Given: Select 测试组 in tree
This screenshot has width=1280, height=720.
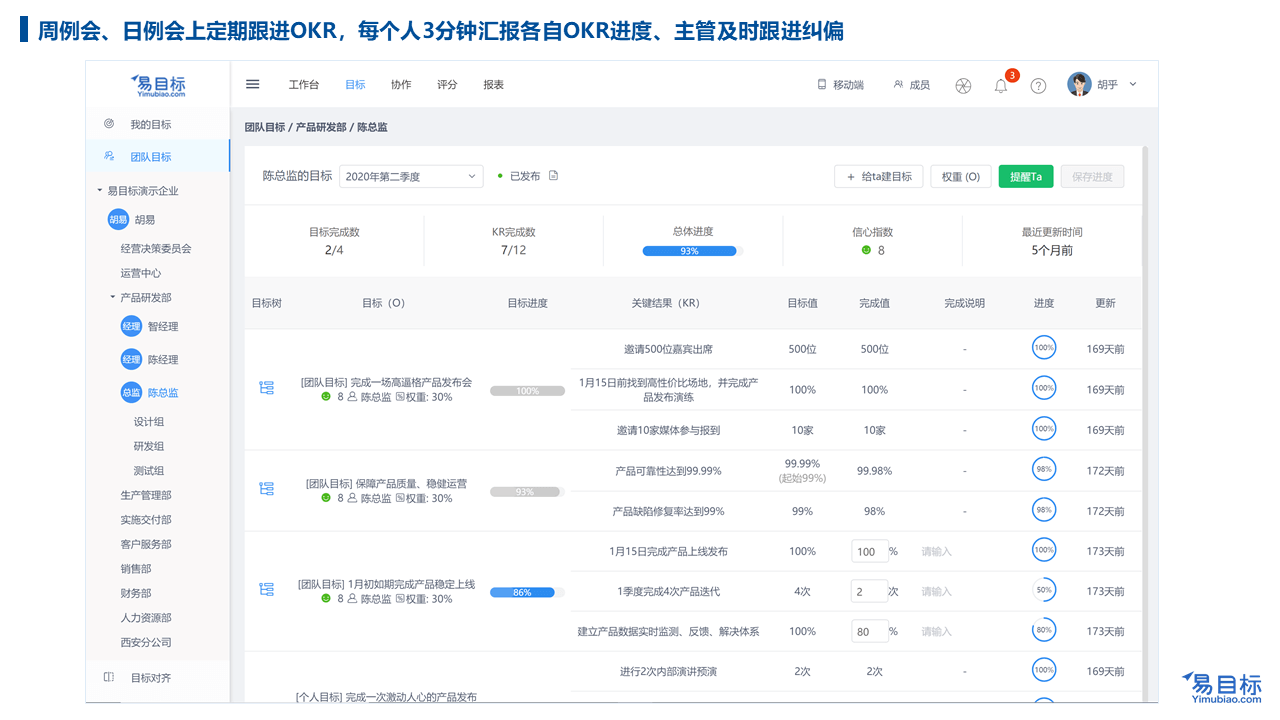Looking at the screenshot, I should 149,471.
